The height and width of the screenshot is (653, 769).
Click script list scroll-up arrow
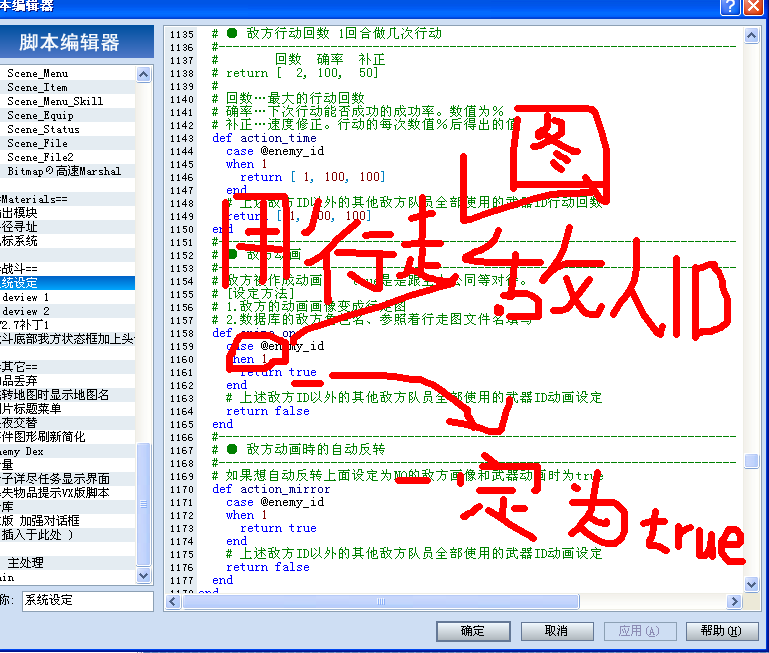[143, 75]
